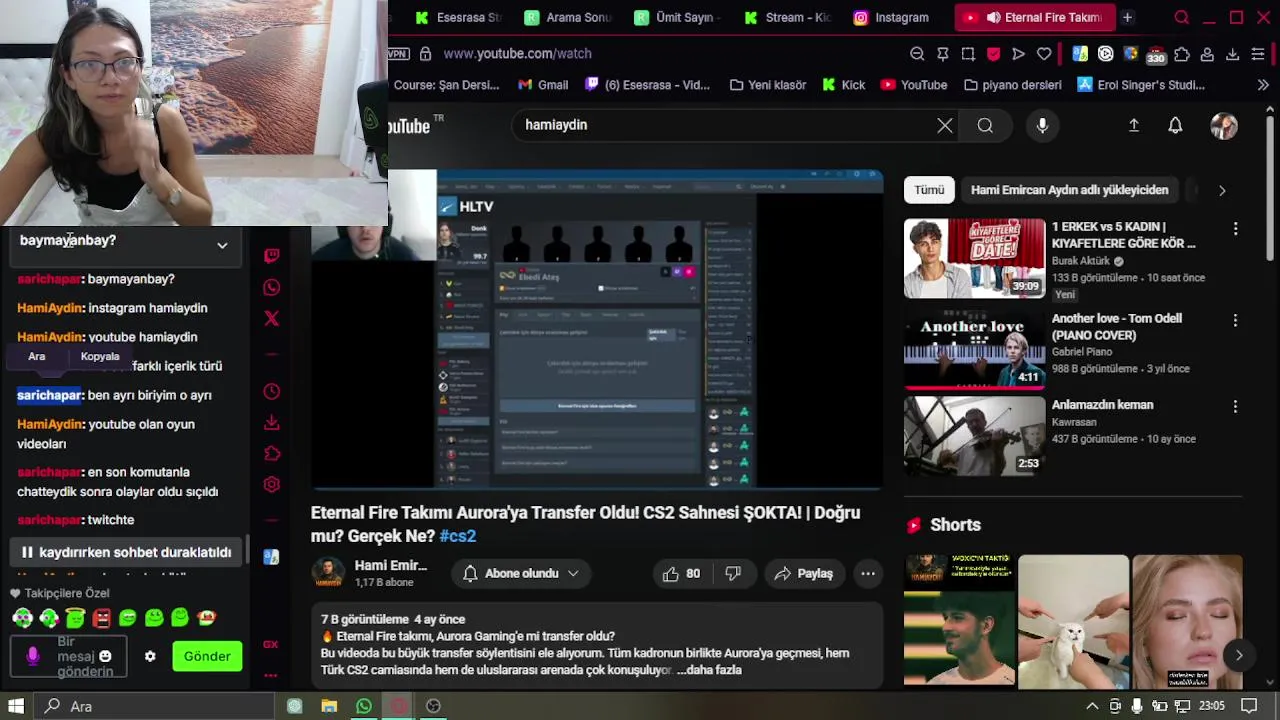Open the three-dots sidebar setup menu
The width and height of the screenshot is (1280, 720).
click(270, 675)
